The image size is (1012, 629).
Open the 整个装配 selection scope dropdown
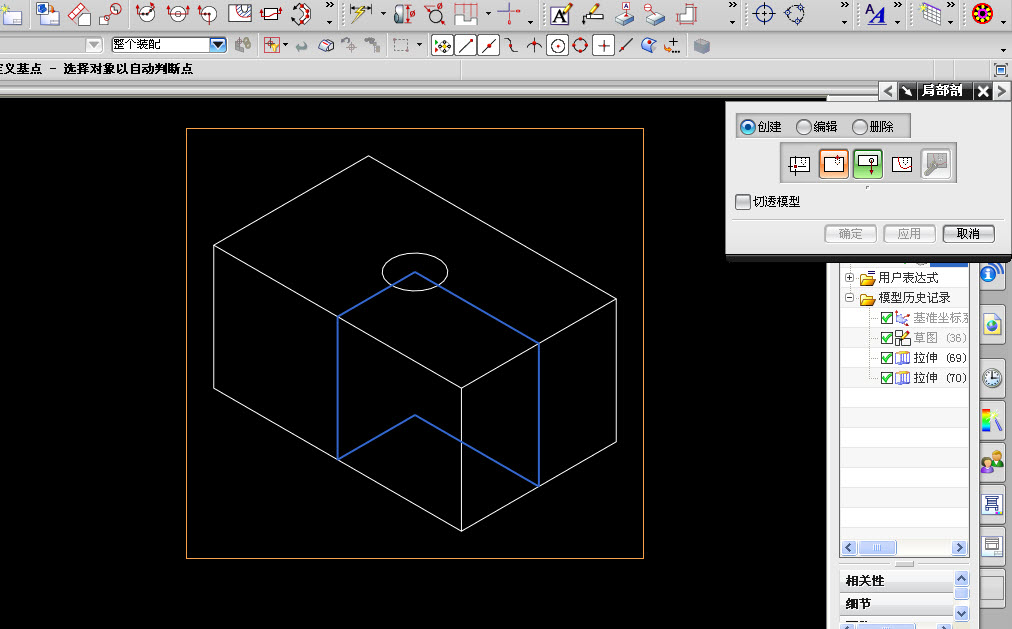[218, 45]
